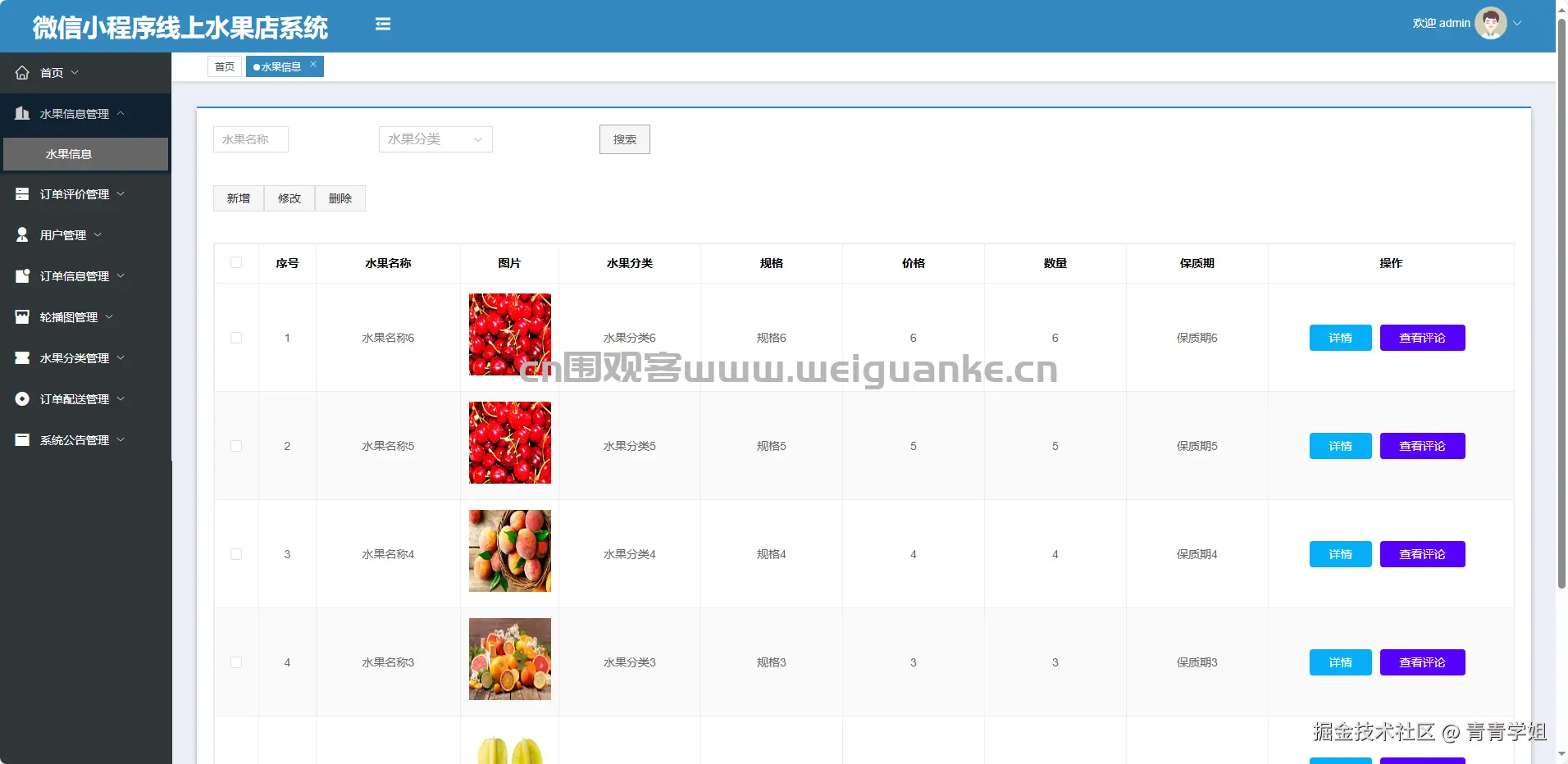Screen dimensions: 1568x764
Task: Expand the 轮播图管理 menu chevron
Action: (109, 316)
